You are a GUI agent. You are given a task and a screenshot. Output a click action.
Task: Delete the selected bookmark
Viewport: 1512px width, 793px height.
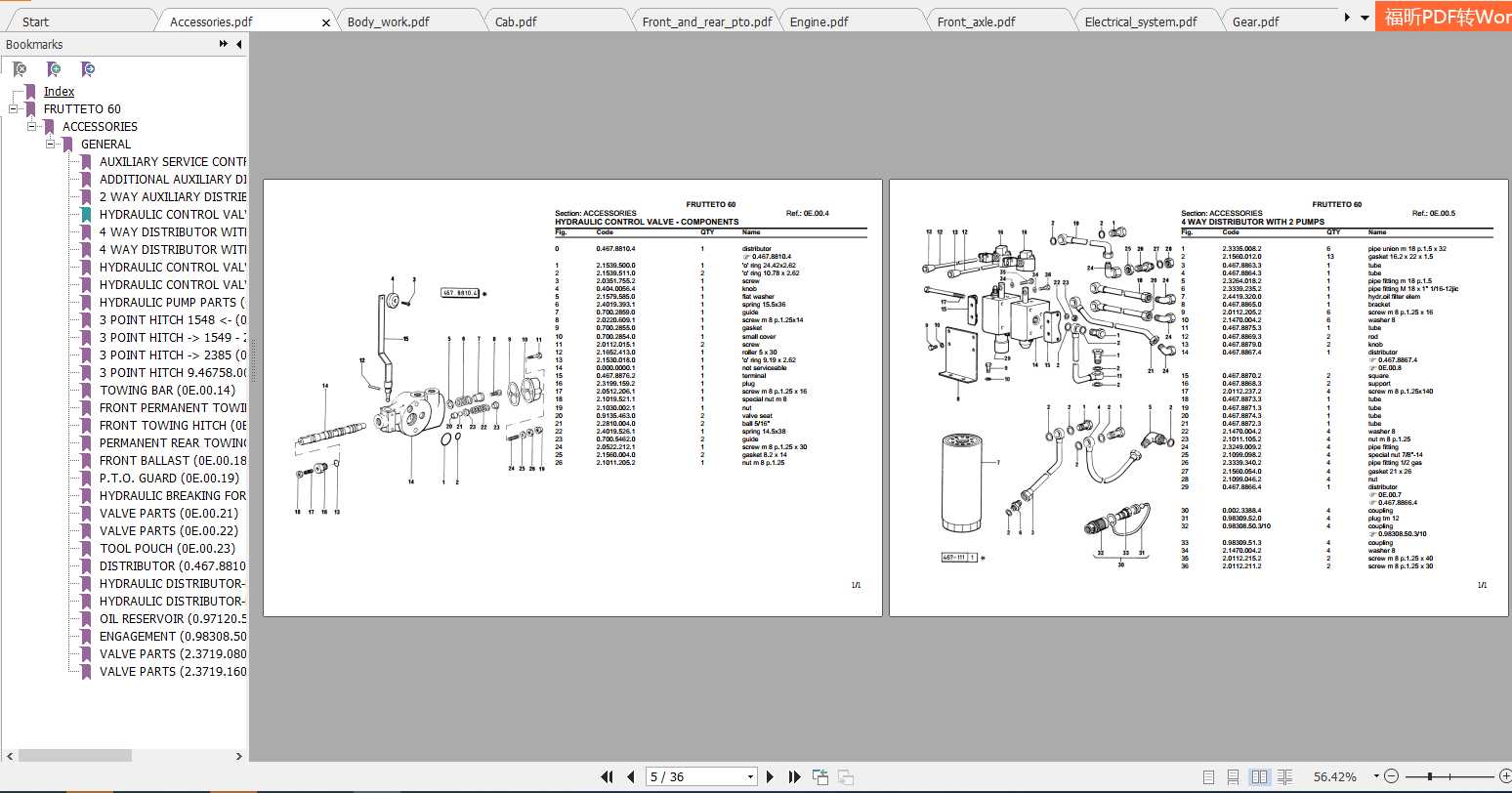(x=20, y=68)
